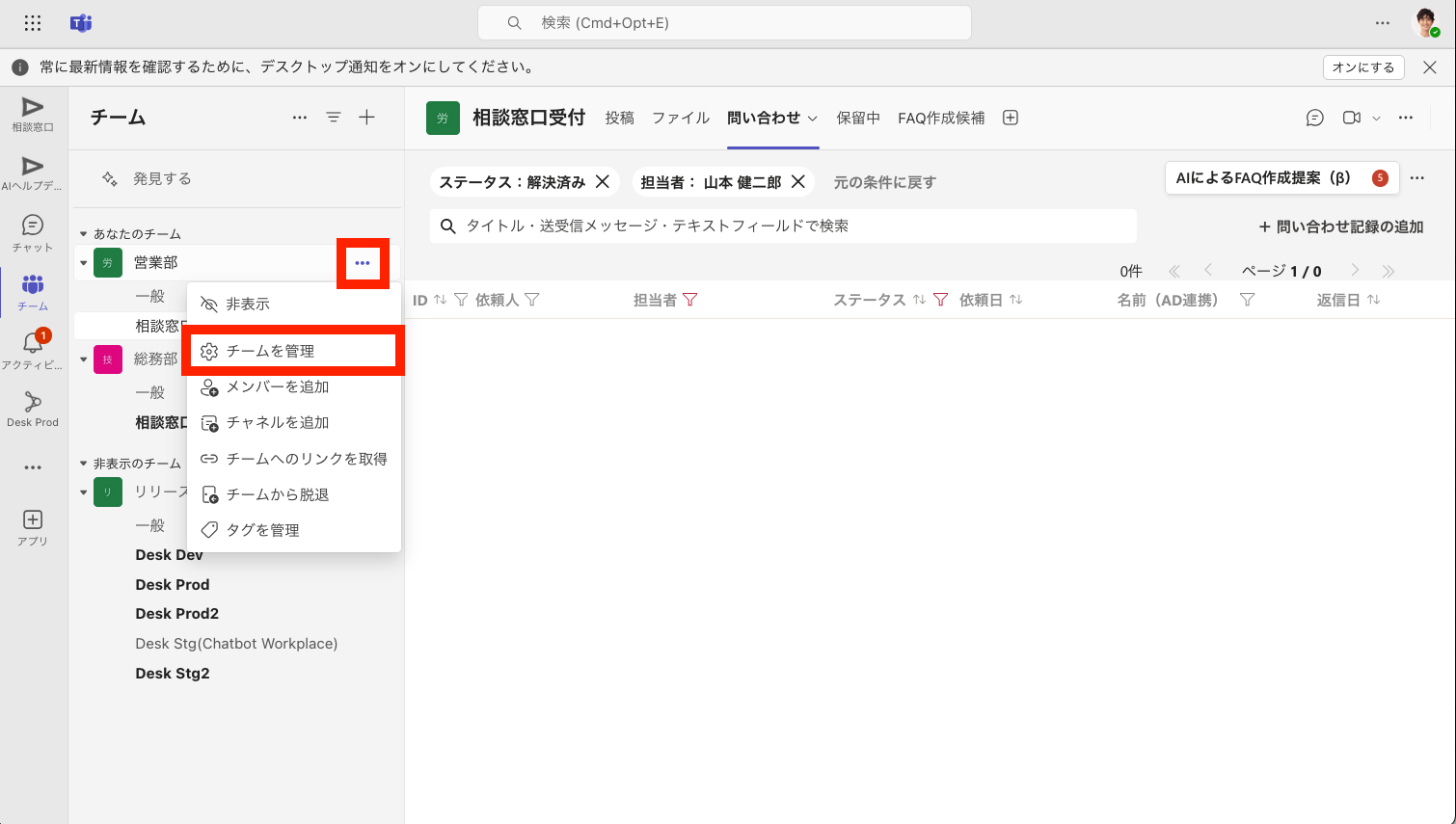Click 問い合わせ記録の追加 button
This screenshot has width=1456, height=824.
click(1341, 226)
